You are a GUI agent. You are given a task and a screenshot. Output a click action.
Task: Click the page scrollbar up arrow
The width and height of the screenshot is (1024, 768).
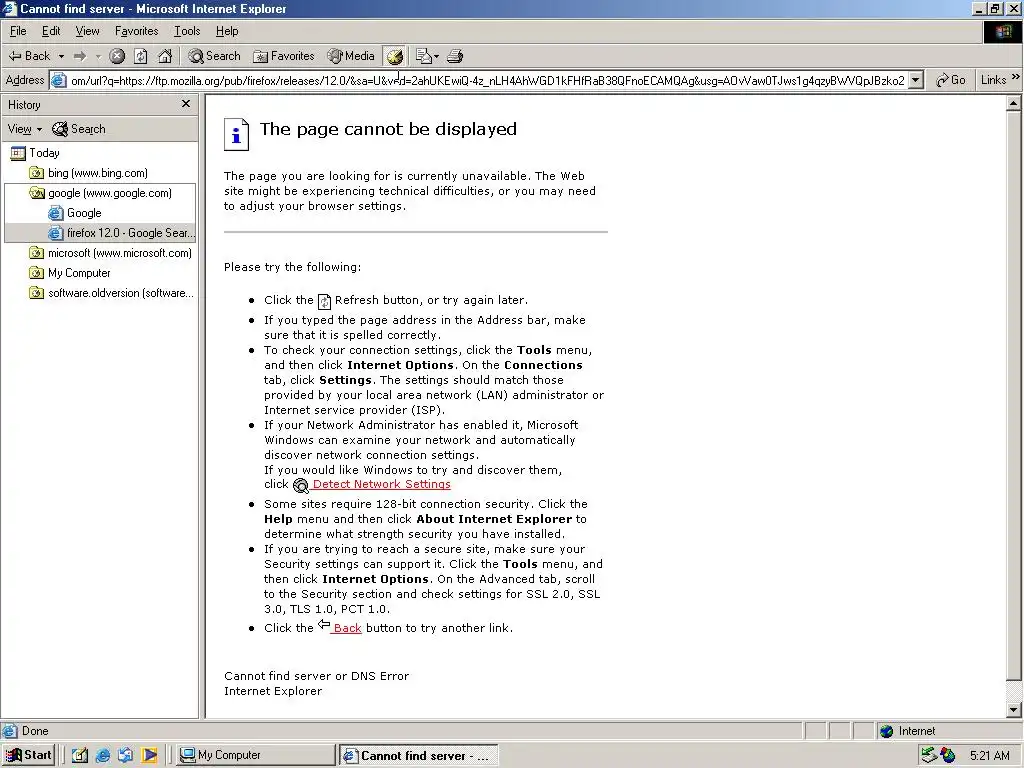[x=1014, y=103]
